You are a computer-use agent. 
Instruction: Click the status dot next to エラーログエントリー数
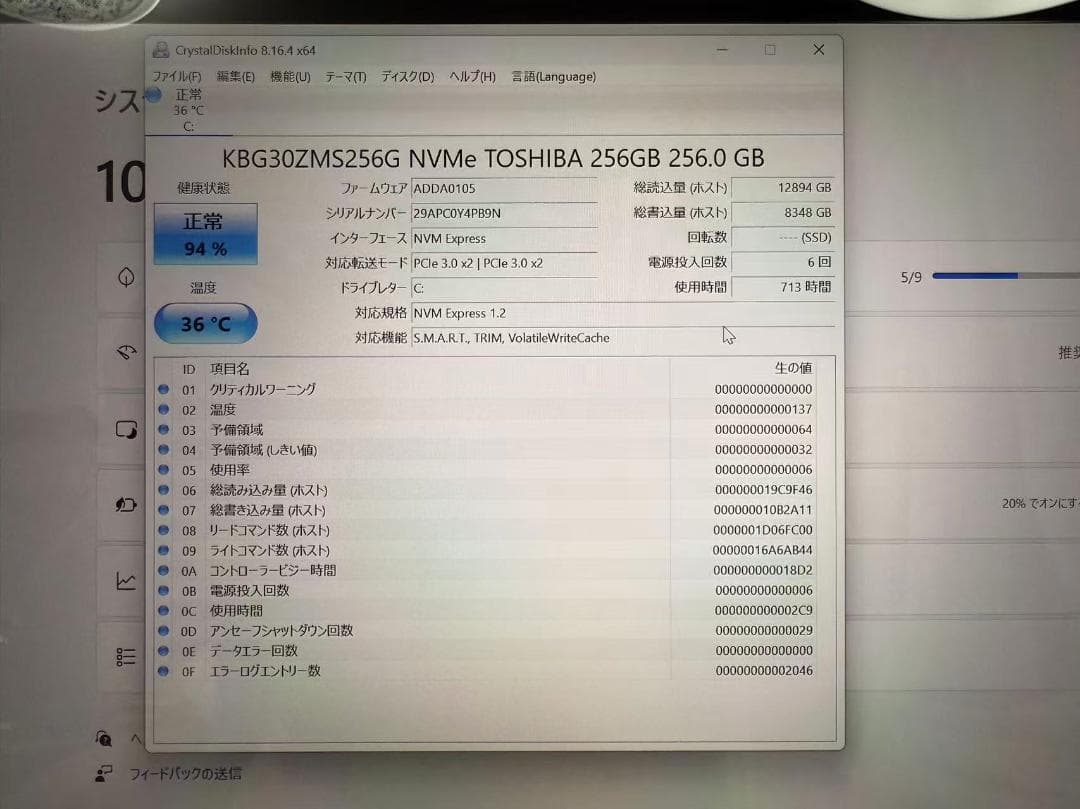[163, 671]
